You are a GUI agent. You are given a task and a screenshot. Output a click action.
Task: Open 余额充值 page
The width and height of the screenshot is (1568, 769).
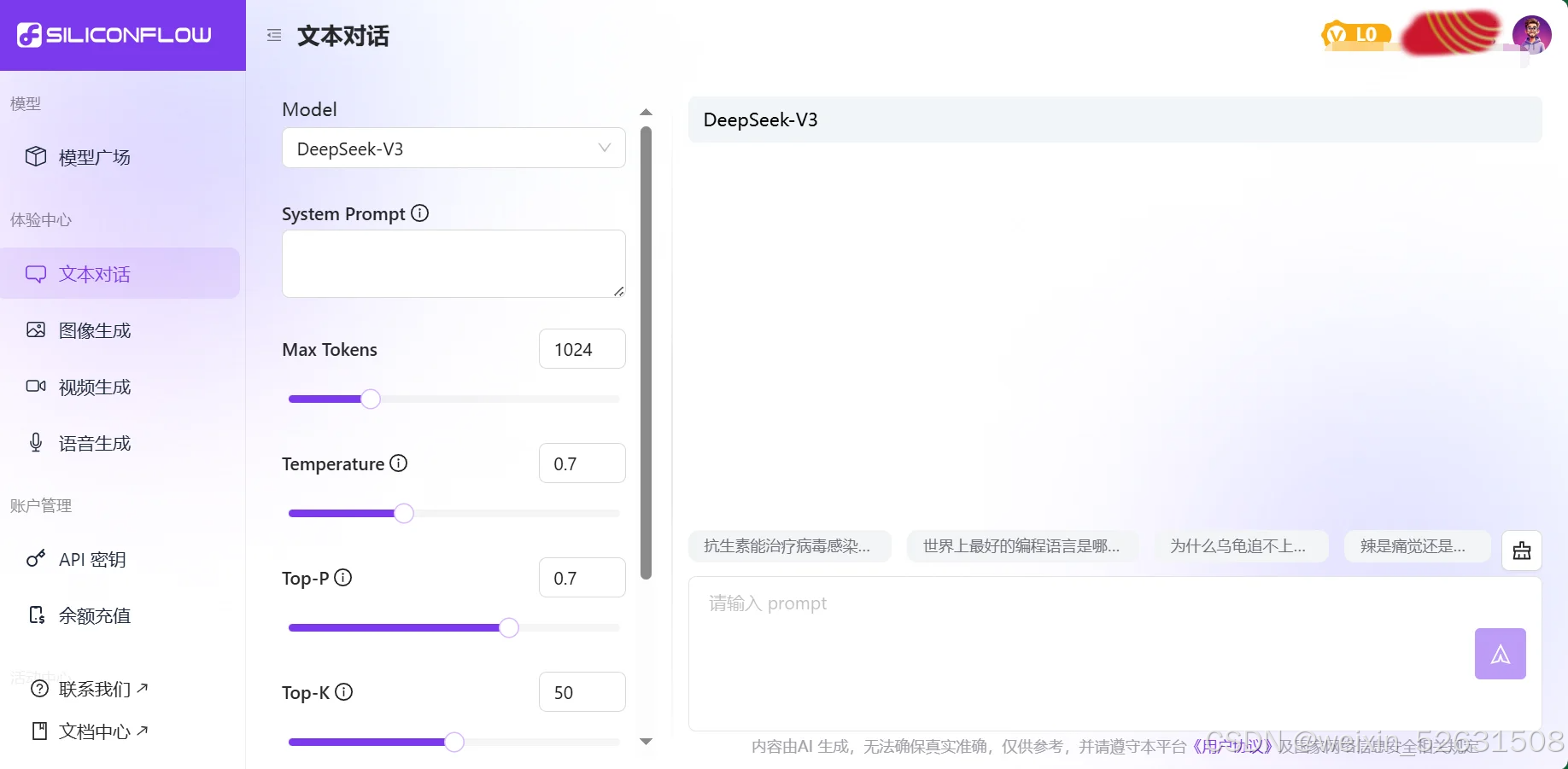point(120,615)
